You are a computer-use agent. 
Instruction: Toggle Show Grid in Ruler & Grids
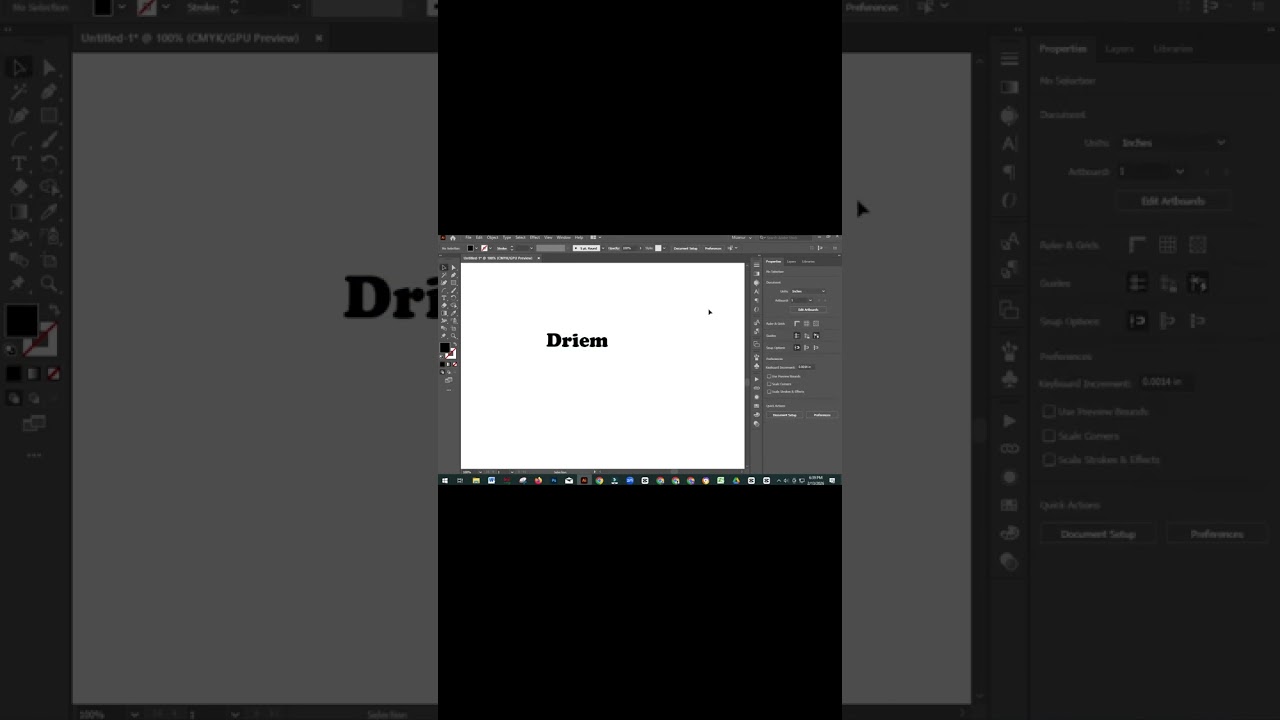[x=806, y=323]
